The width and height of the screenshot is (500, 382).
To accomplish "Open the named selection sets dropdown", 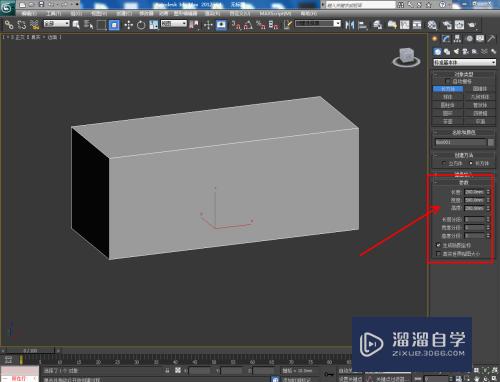I will click(x=318, y=24).
